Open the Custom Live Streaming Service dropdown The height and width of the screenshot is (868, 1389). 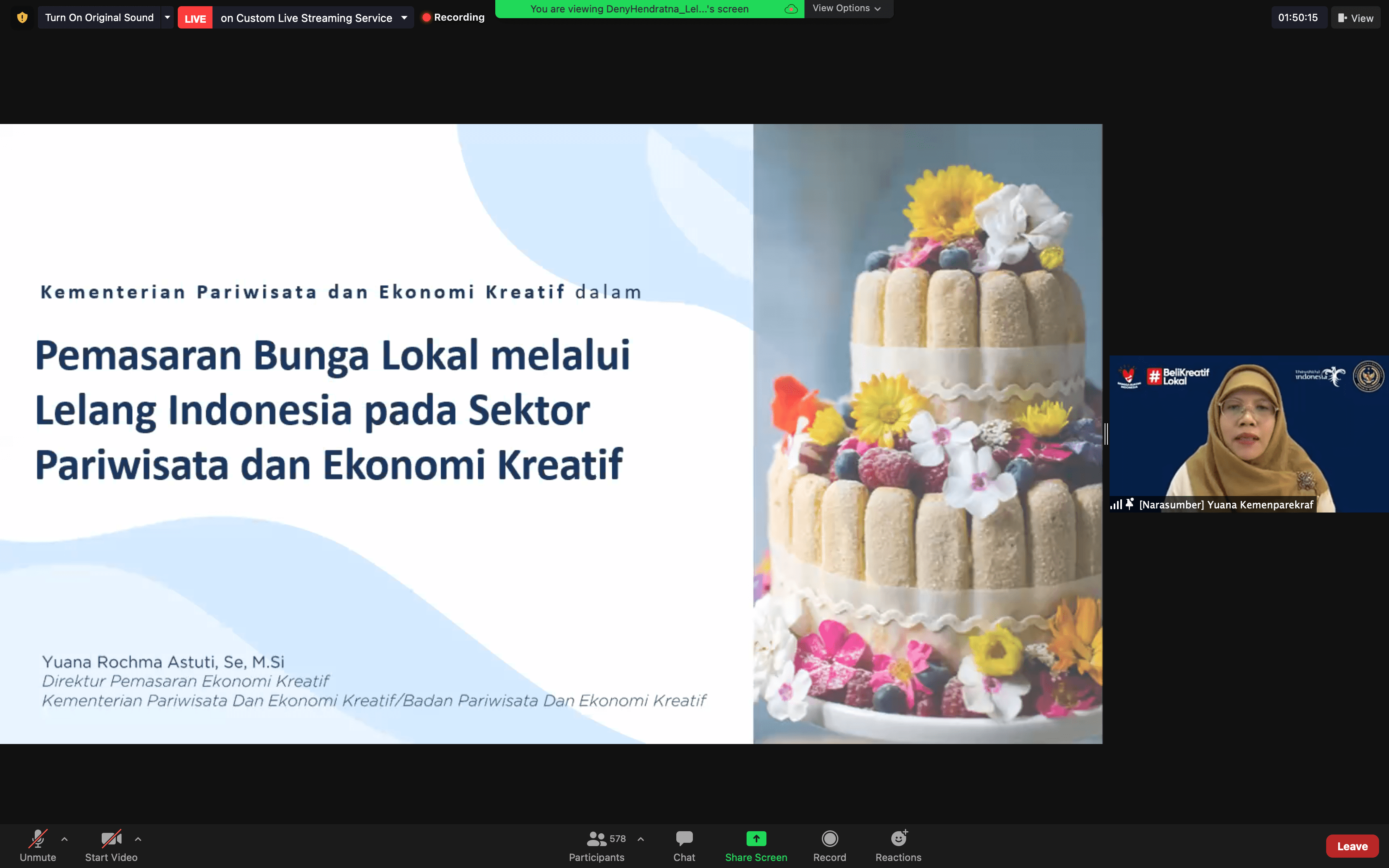tap(404, 18)
